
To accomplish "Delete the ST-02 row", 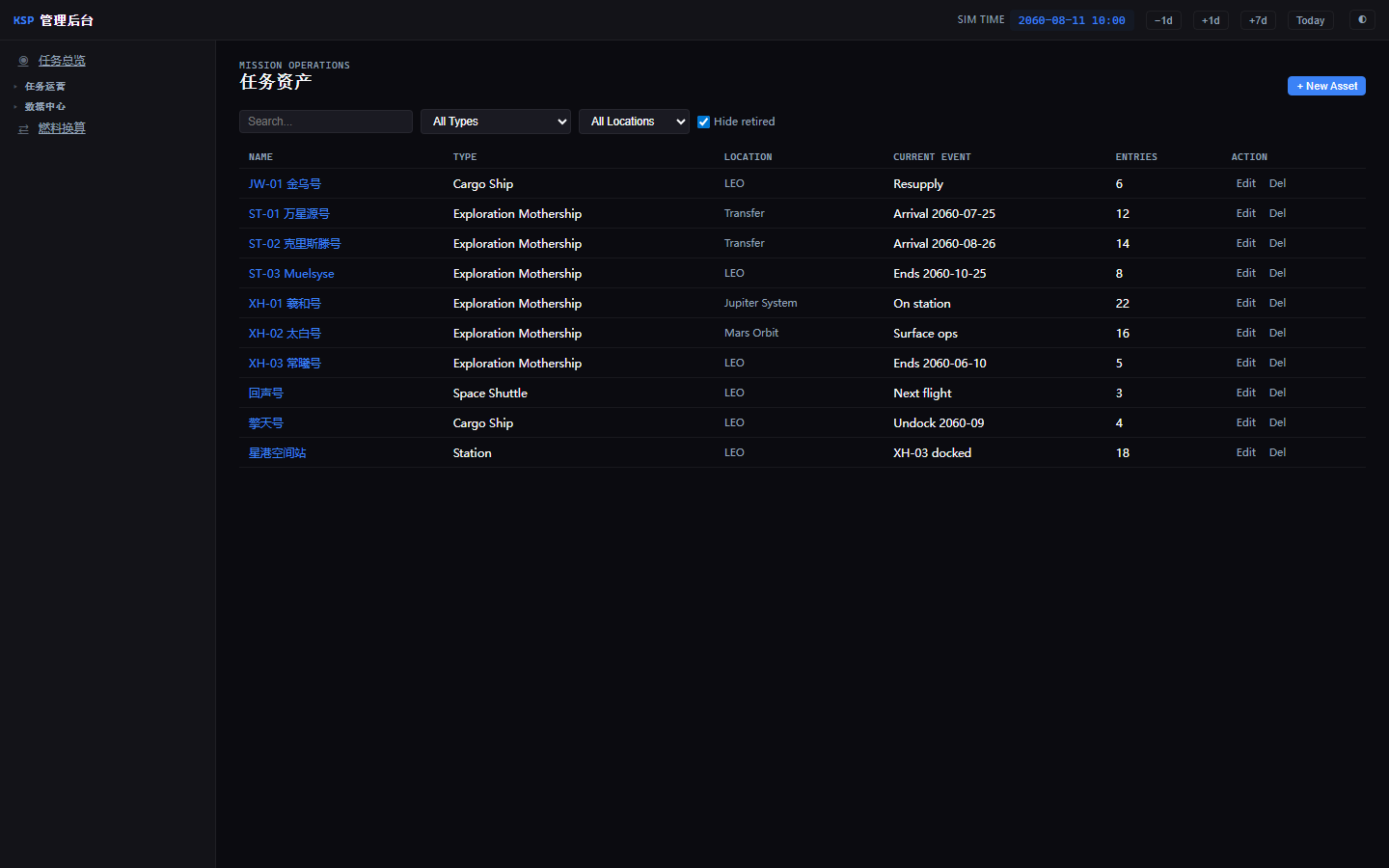I will point(1277,243).
